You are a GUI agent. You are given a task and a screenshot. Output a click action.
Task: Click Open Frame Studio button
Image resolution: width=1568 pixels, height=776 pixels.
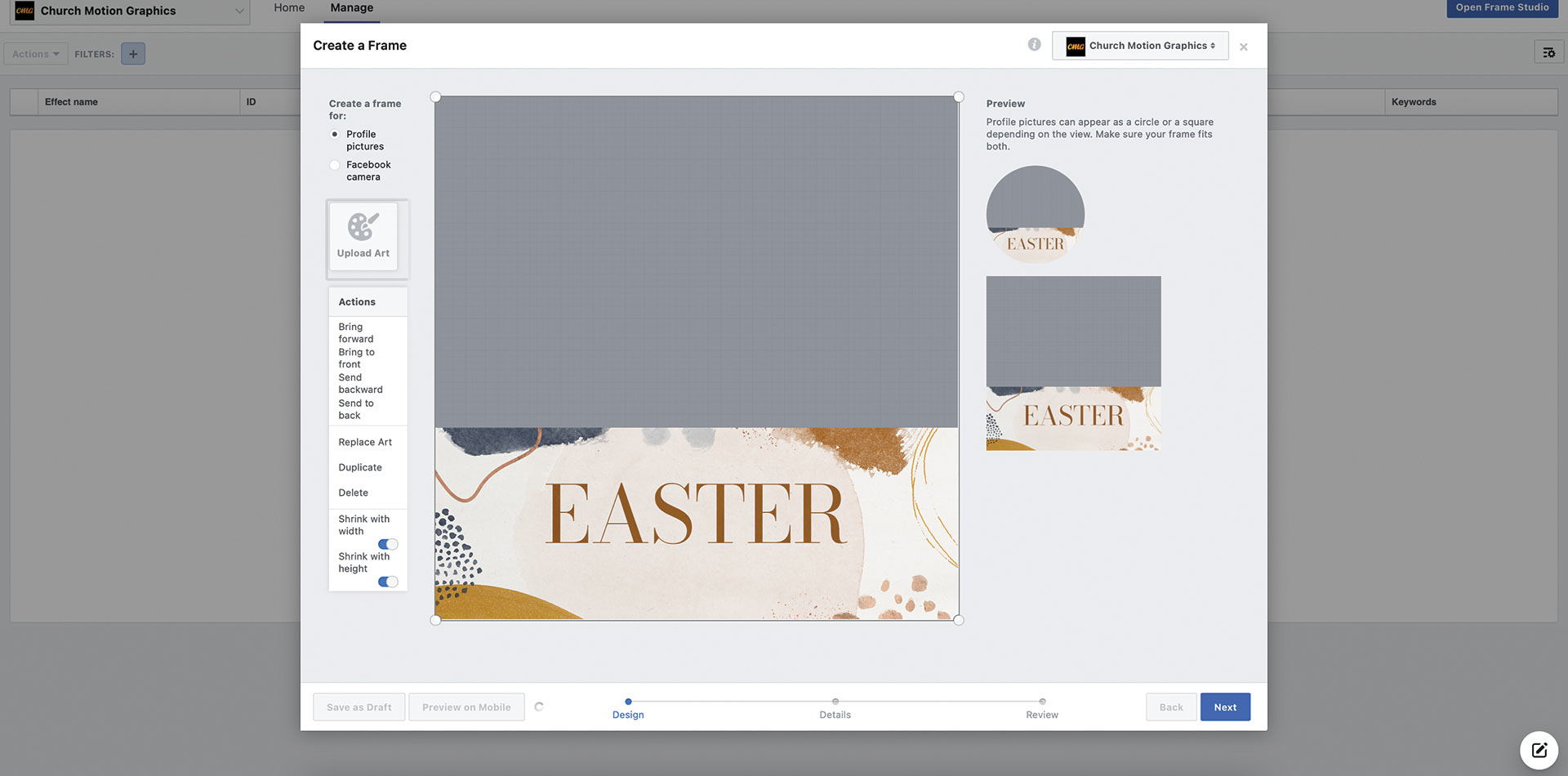coord(1502,7)
